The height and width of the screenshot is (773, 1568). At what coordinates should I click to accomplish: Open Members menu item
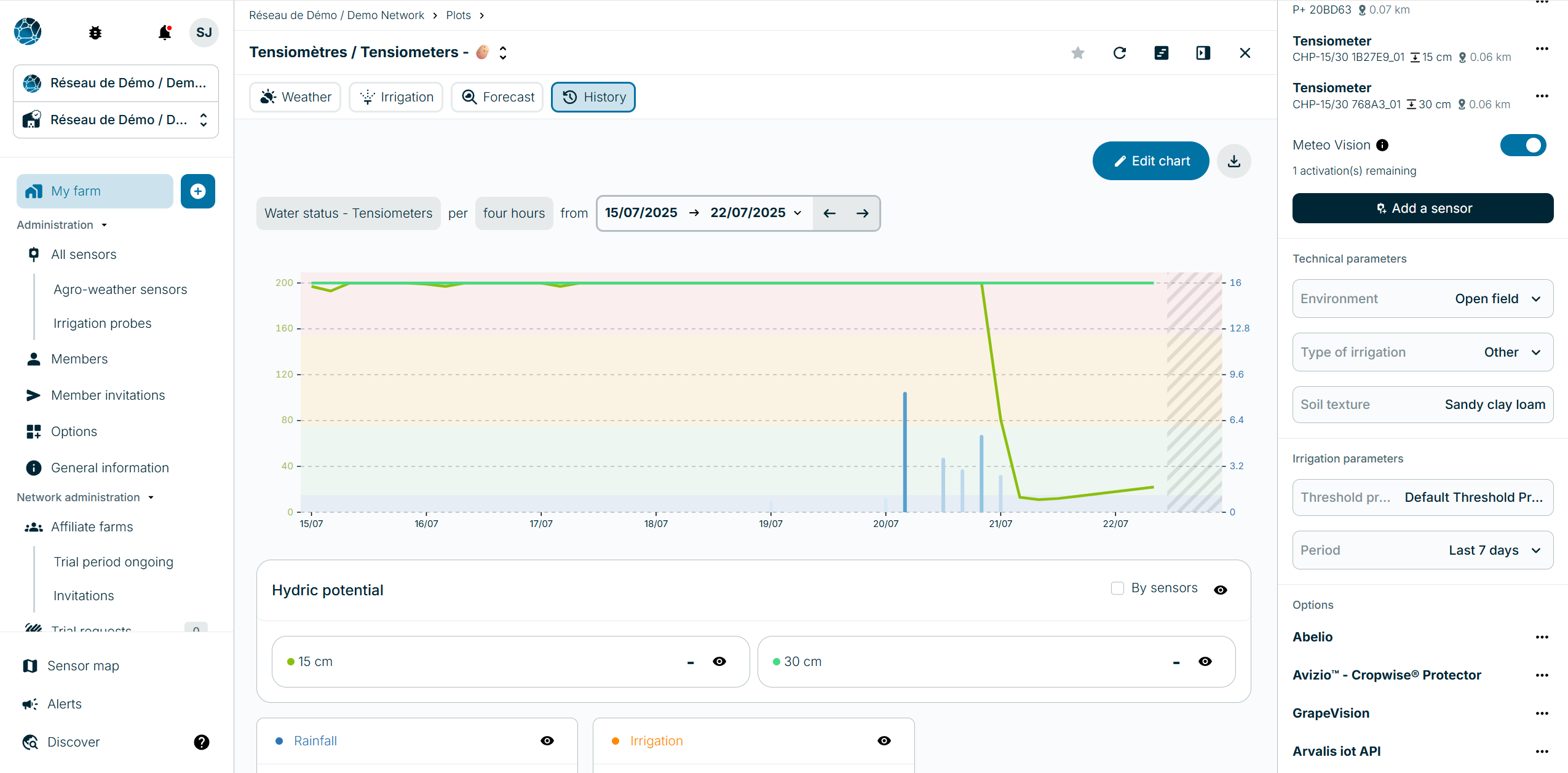pyautogui.click(x=79, y=359)
